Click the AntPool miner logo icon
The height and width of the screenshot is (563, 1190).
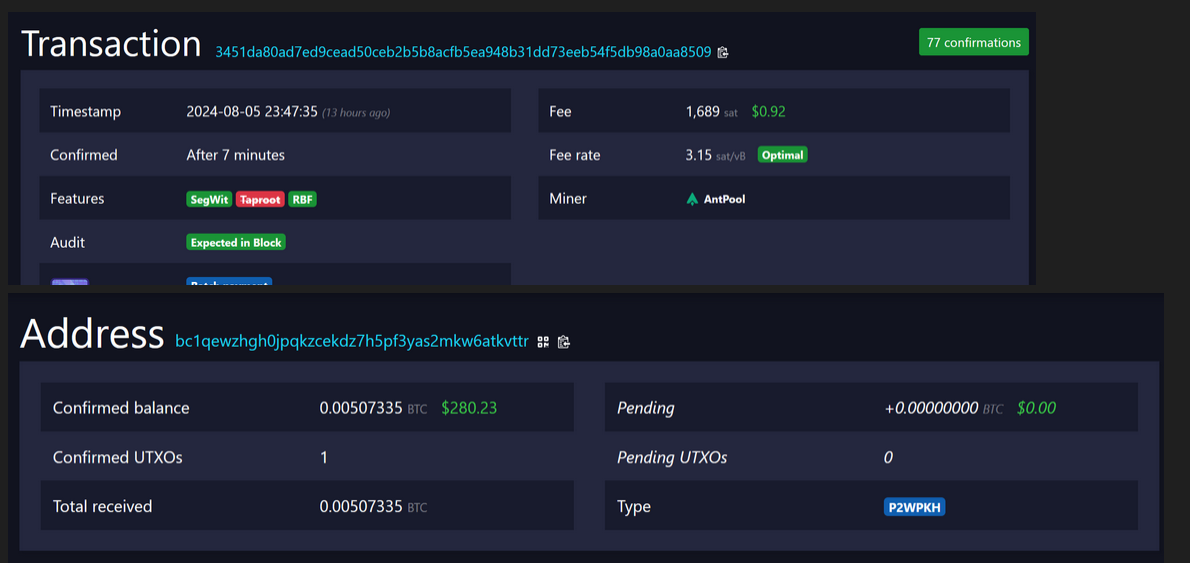click(692, 199)
